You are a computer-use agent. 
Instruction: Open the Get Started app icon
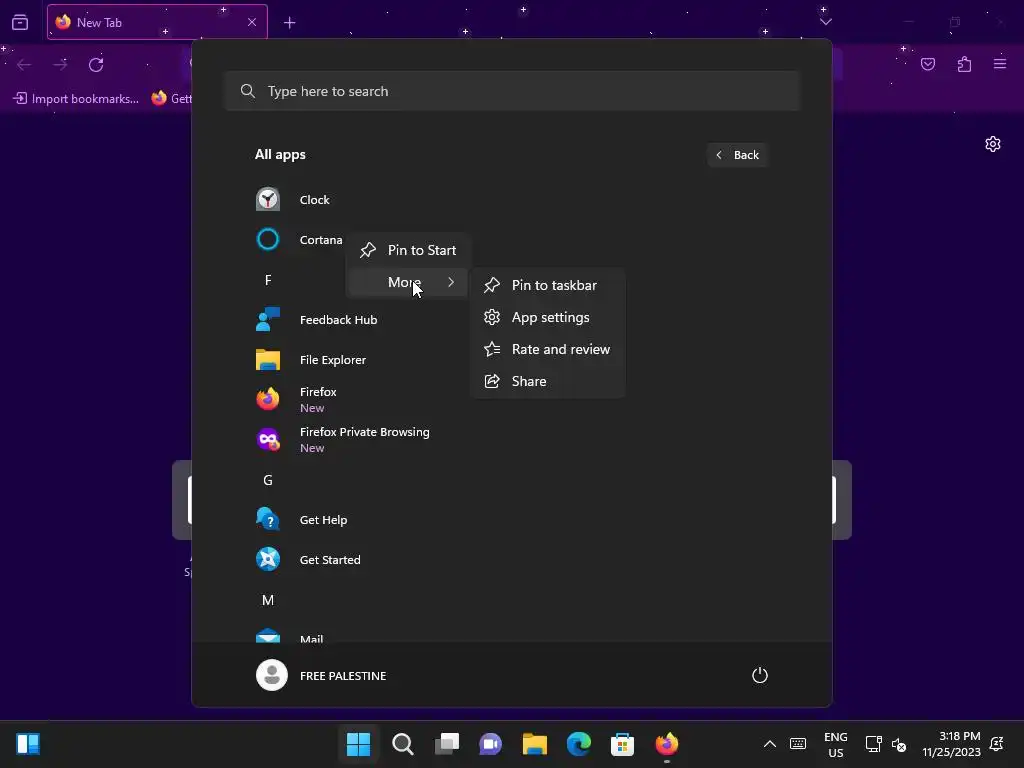click(268, 559)
